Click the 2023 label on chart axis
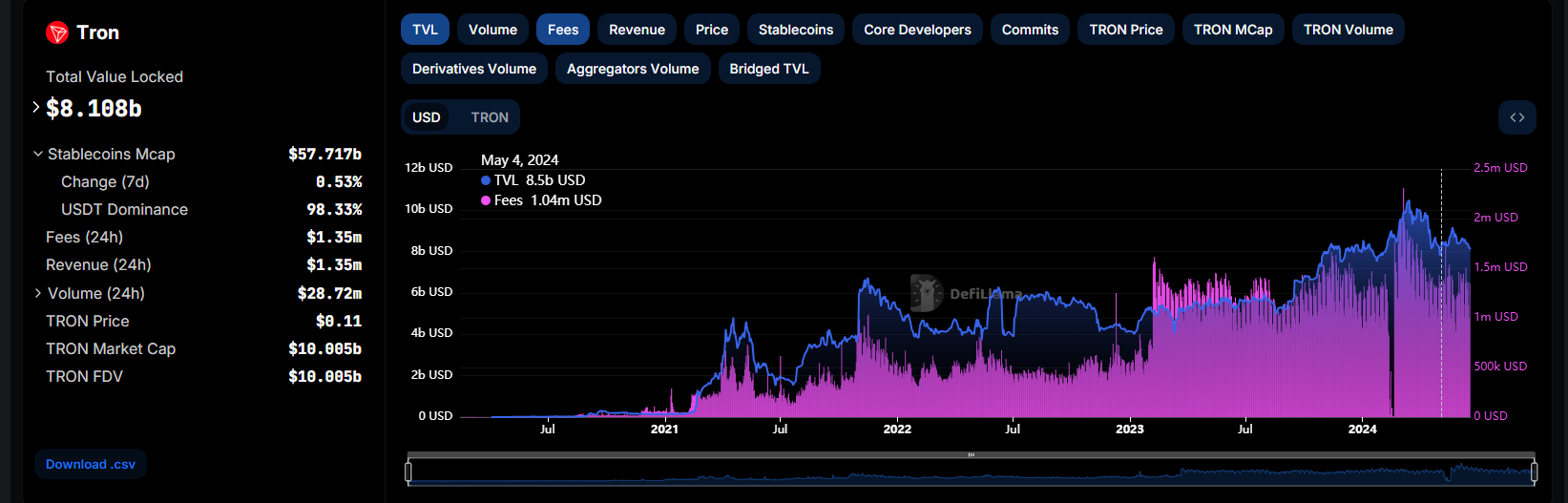This screenshot has width=1568, height=503. click(1130, 430)
